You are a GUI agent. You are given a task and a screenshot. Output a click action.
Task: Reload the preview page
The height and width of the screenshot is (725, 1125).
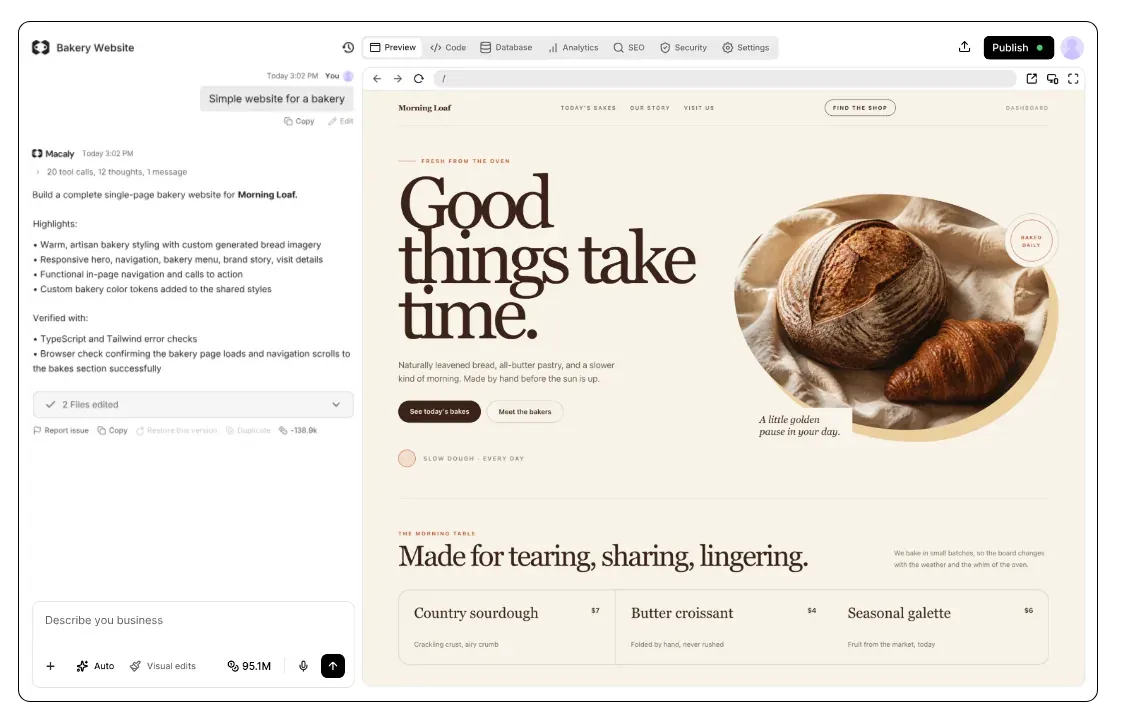click(419, 79)
